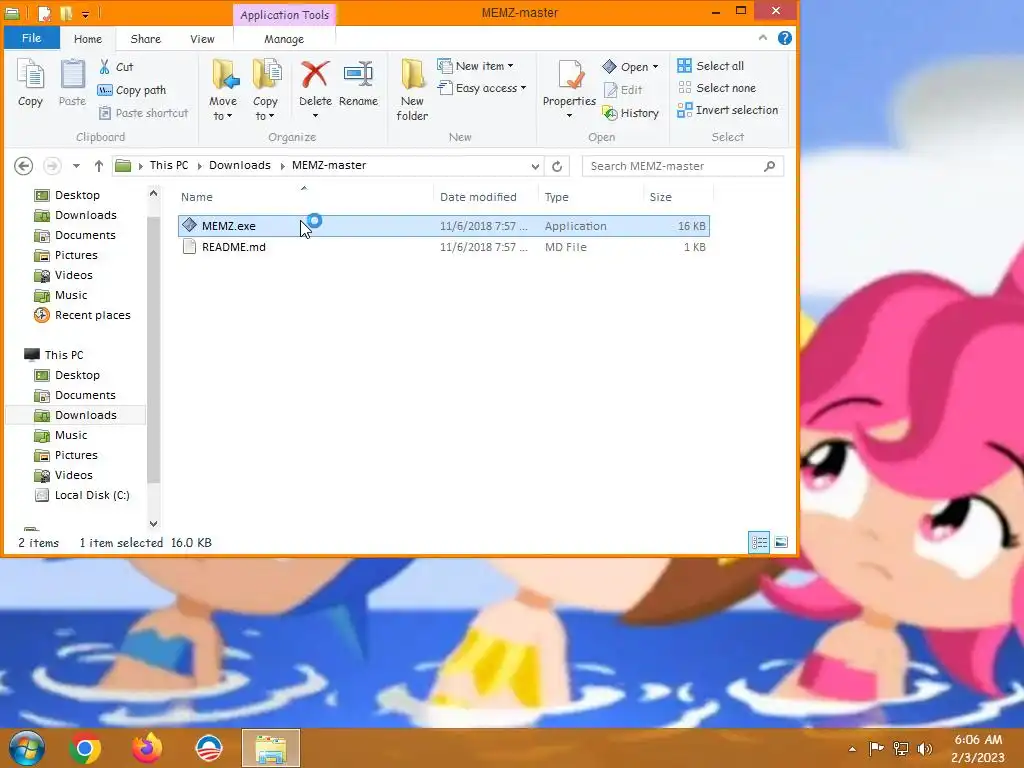This screenshot has width=1024, height=768.
Task: Click Select all
Action: tap(711, 66)
